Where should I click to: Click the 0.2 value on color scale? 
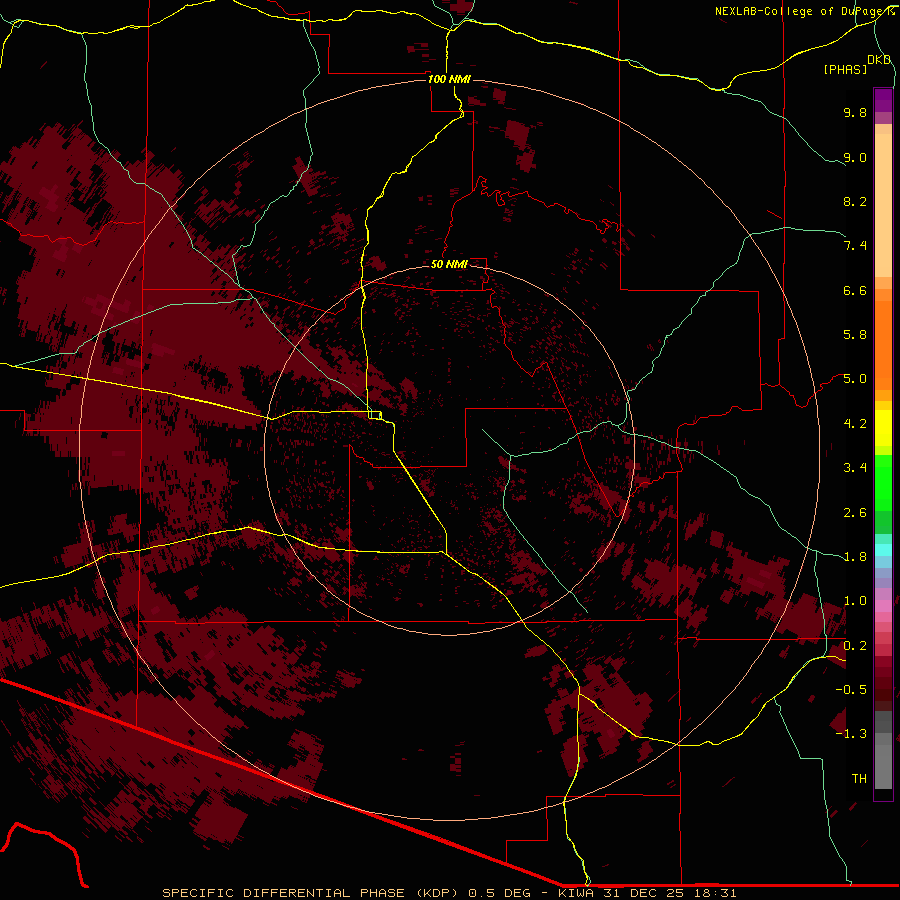click(x=855, y=646)
